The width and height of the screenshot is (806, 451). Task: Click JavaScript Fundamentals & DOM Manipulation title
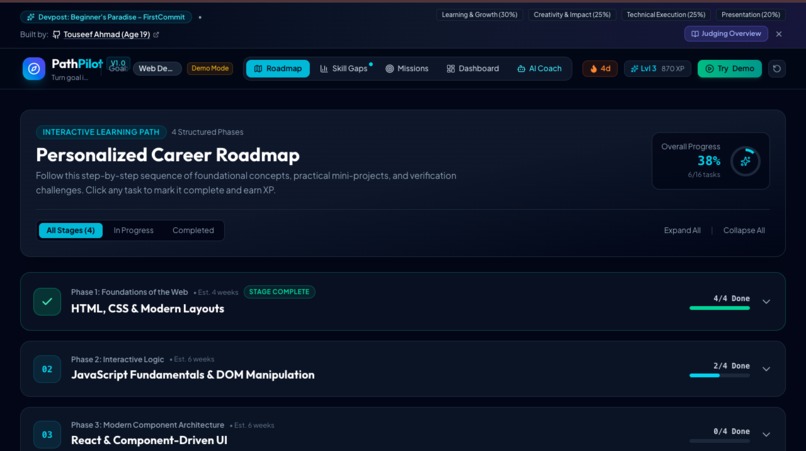click(193, 375)
